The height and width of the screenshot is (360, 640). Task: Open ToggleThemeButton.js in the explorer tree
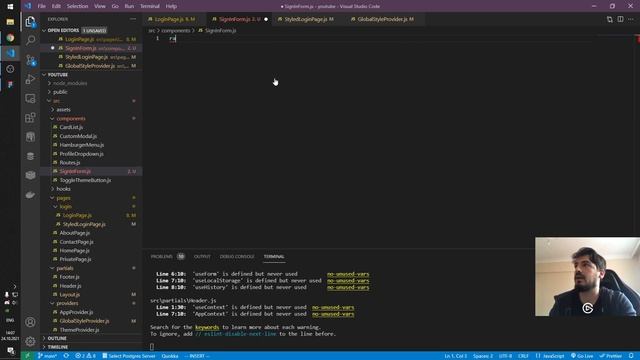[85, 180]
